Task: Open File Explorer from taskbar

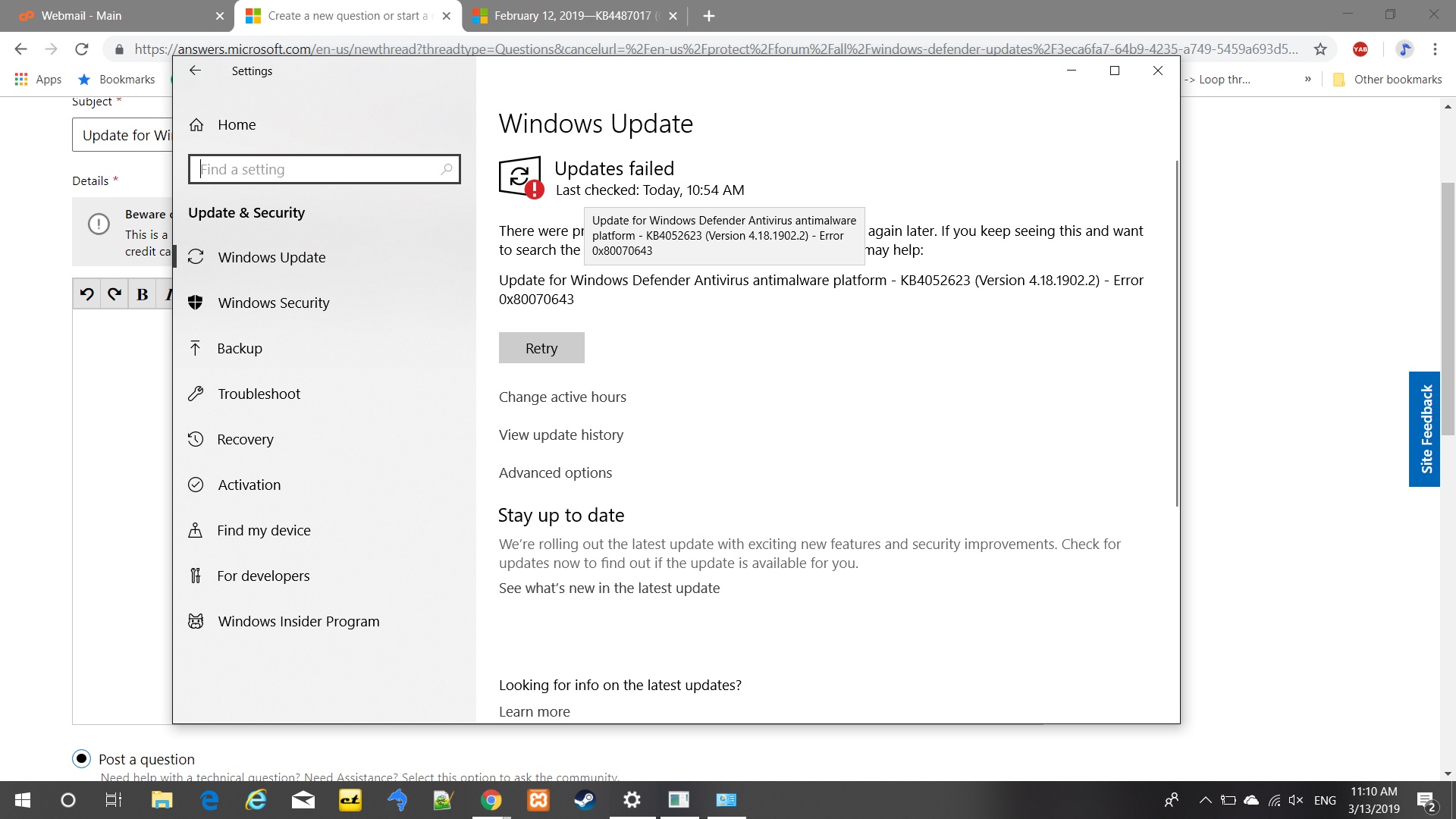Action: (162, 800)
